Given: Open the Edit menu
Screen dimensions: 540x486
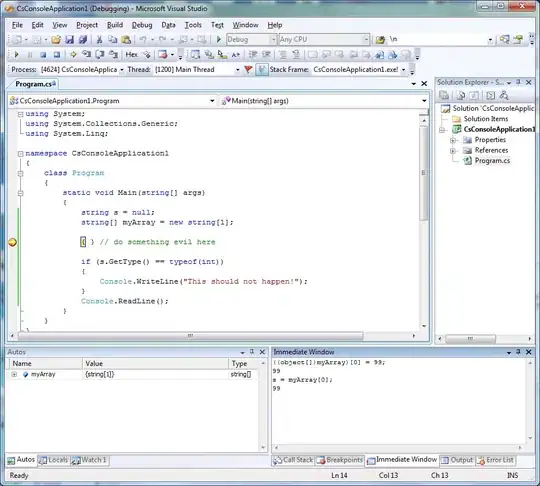Looking at the screenshot, I should 38,25.
